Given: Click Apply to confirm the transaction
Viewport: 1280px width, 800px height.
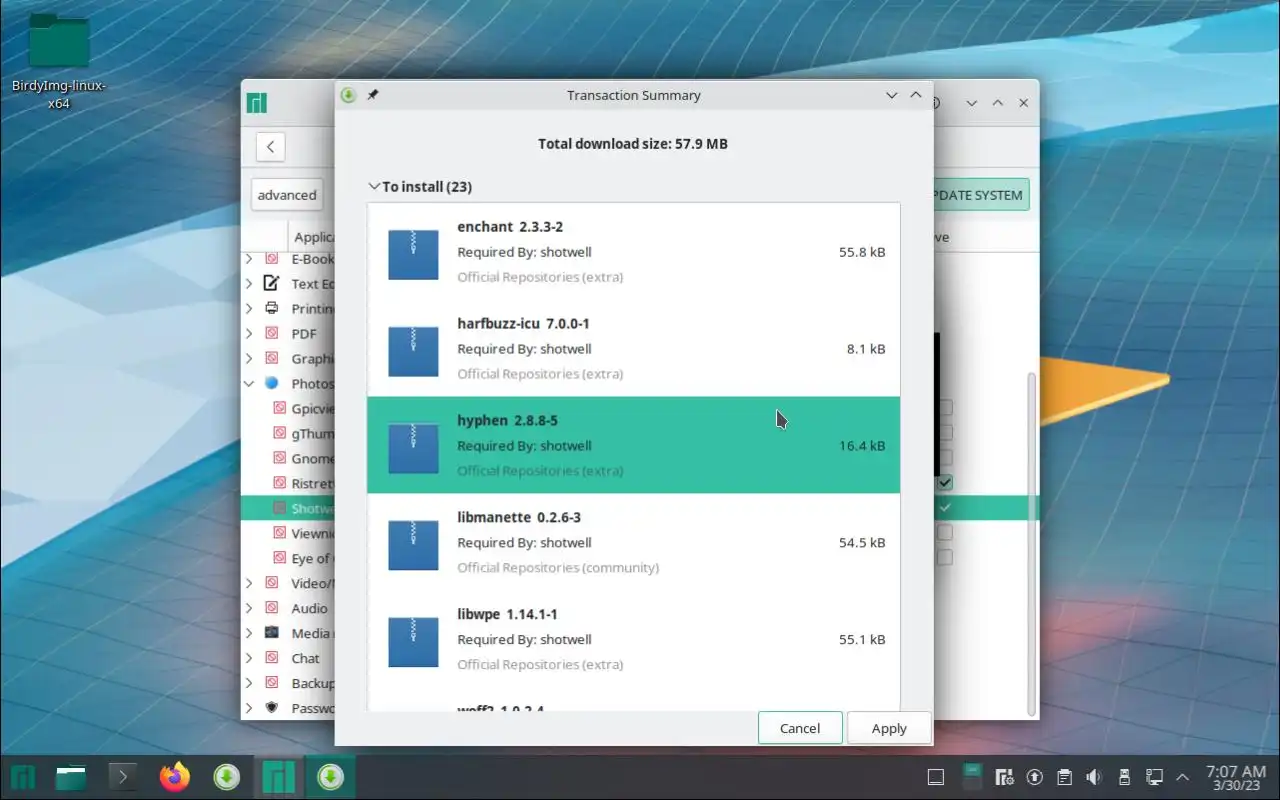Looking at the screenshot, I should [x=889, y=728].
